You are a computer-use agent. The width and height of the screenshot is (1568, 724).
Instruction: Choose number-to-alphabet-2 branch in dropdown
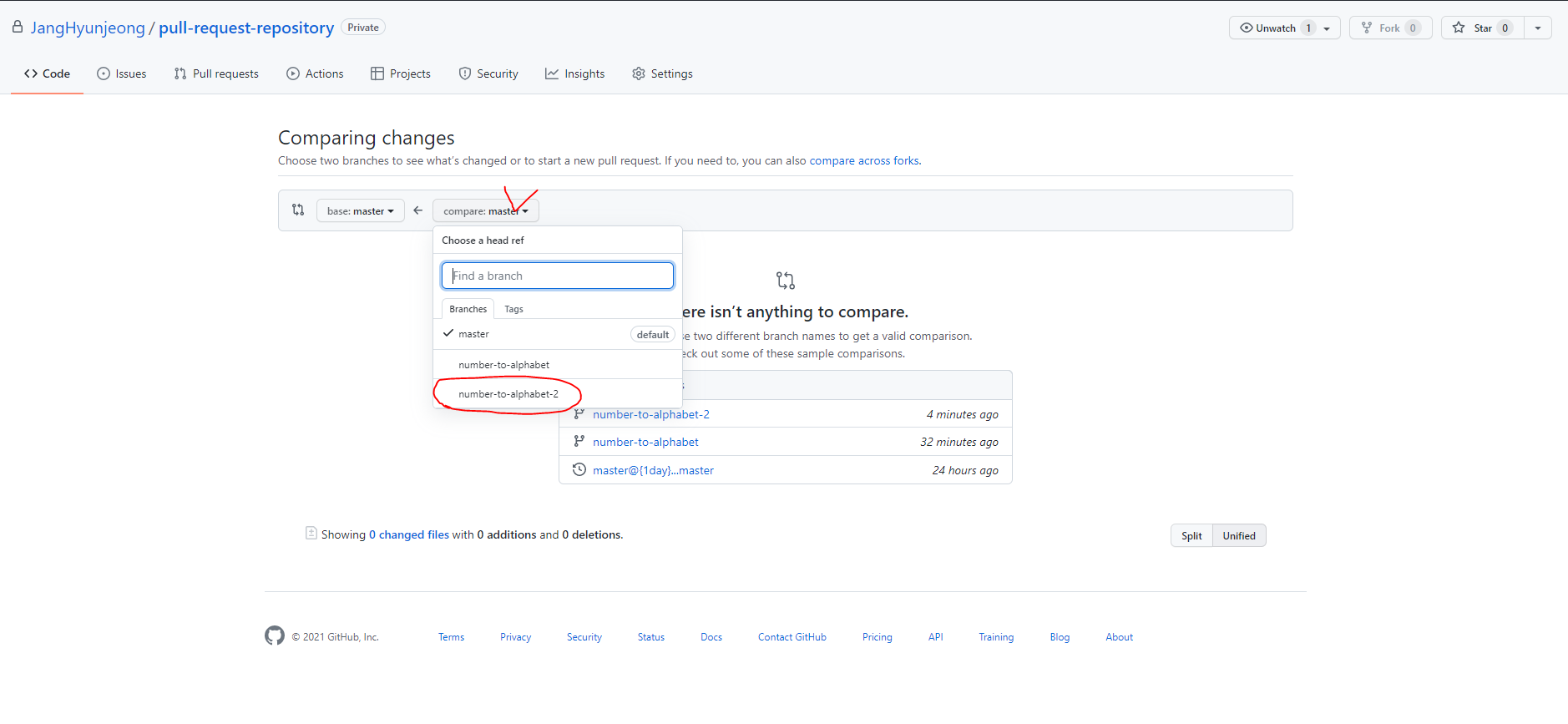(558, 394)
